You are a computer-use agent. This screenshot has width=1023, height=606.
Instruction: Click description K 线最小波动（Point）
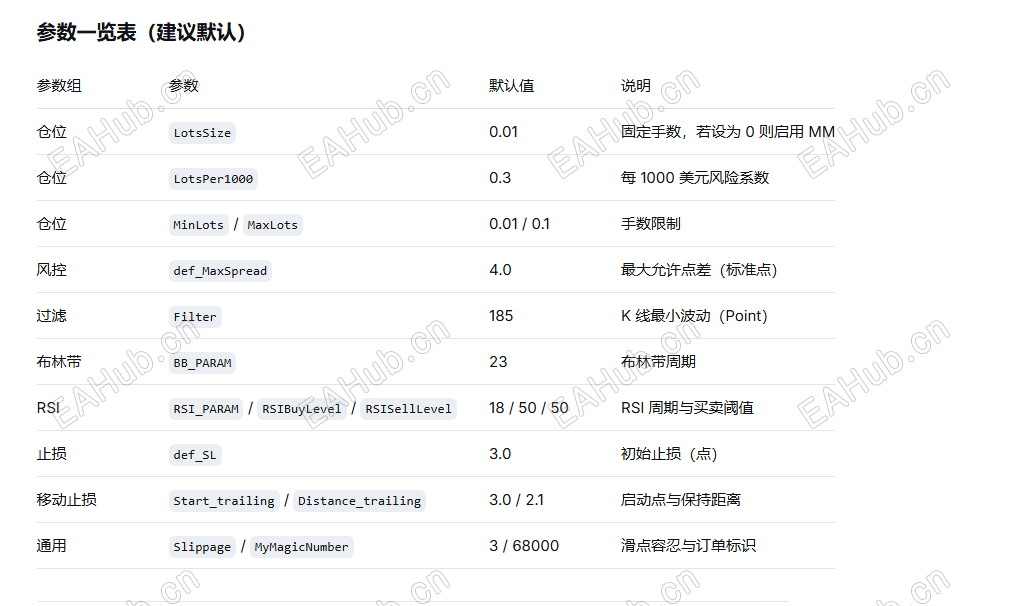[694, 316]
